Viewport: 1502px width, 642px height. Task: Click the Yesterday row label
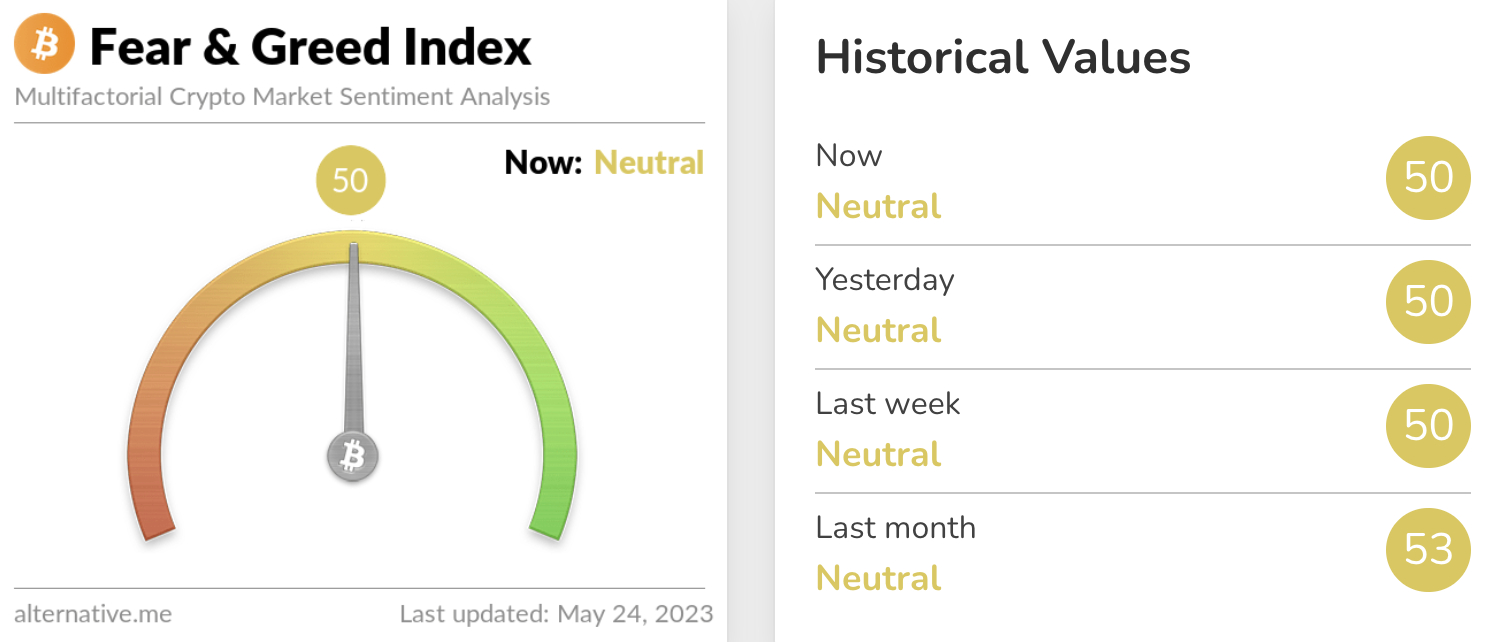pos(885,280)
